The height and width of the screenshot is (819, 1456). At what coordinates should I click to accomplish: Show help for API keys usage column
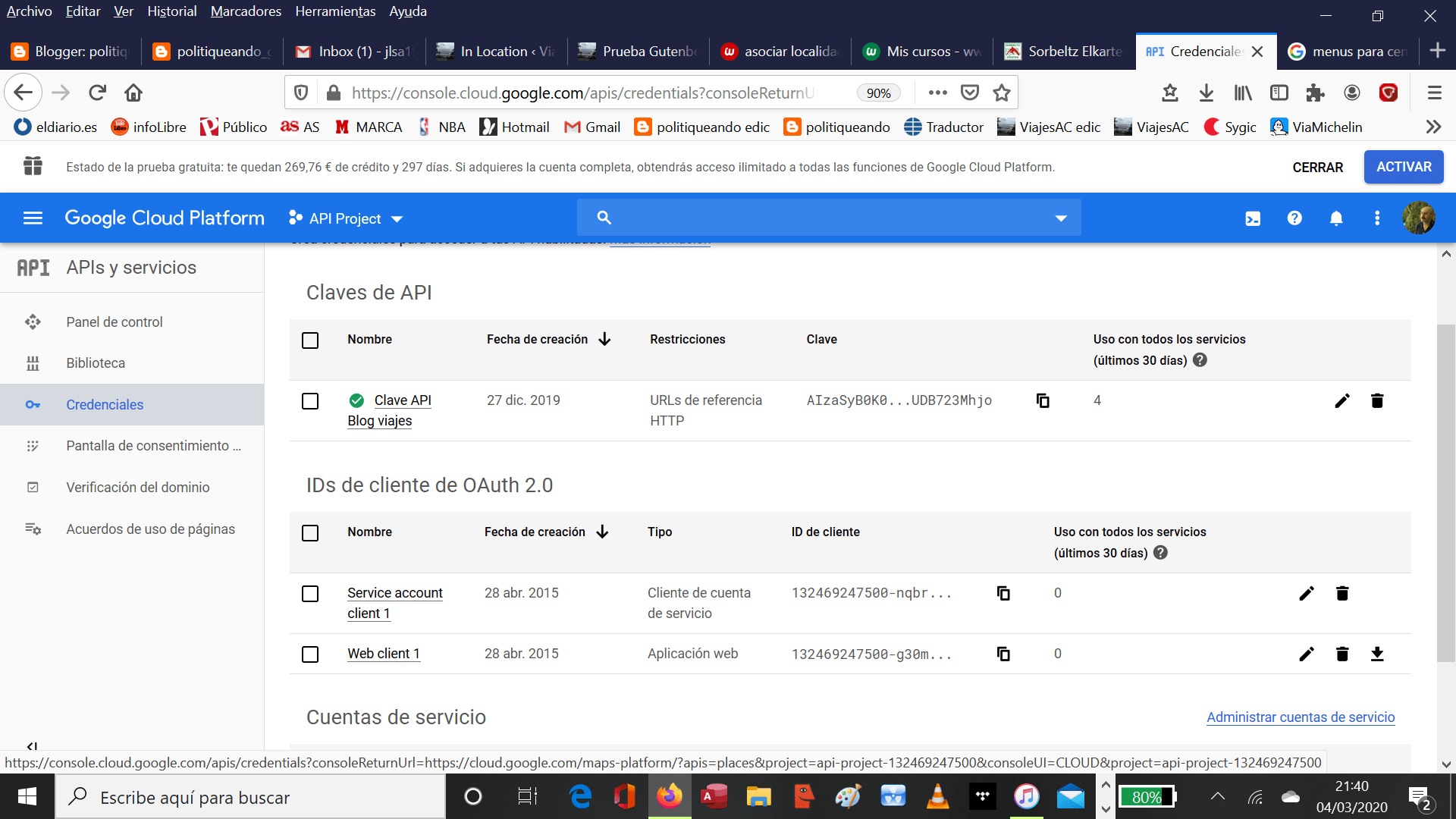[x=1200, y=360]
